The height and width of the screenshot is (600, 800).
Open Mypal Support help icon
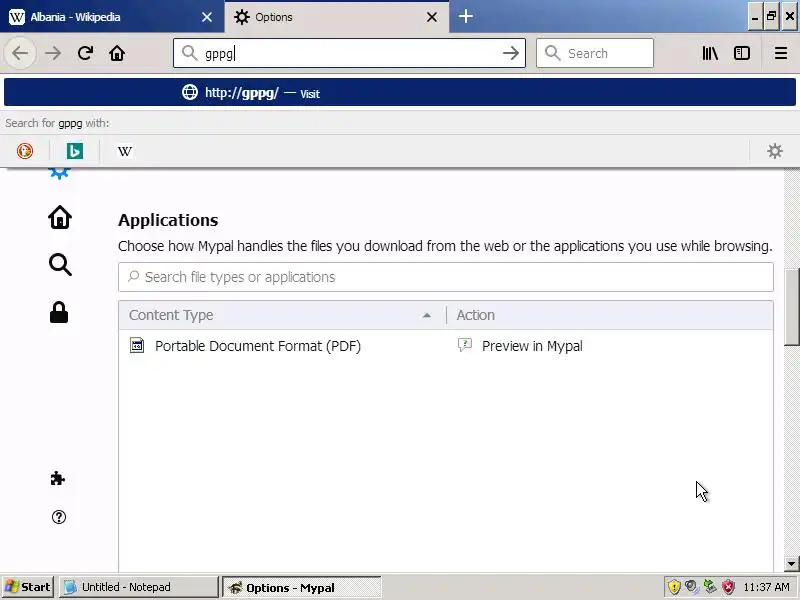(x=59, y=517)
